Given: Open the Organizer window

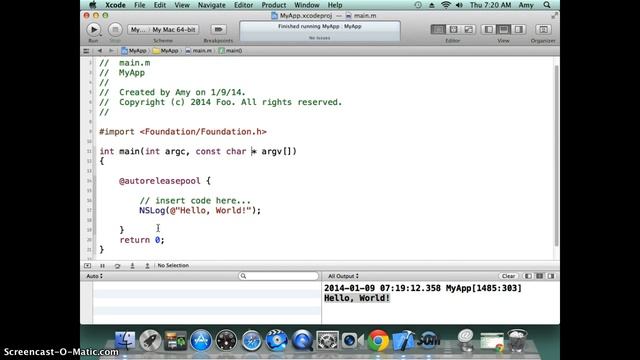Looking at the screenshot, I should (x=543, y=29).
